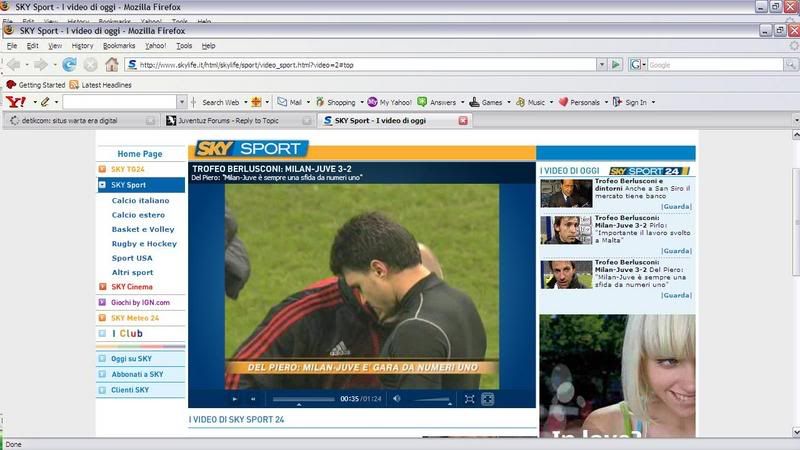The image size is (800, 450).
Task: Open the Bookmarks menu
Action: click(x=119, y=45)
